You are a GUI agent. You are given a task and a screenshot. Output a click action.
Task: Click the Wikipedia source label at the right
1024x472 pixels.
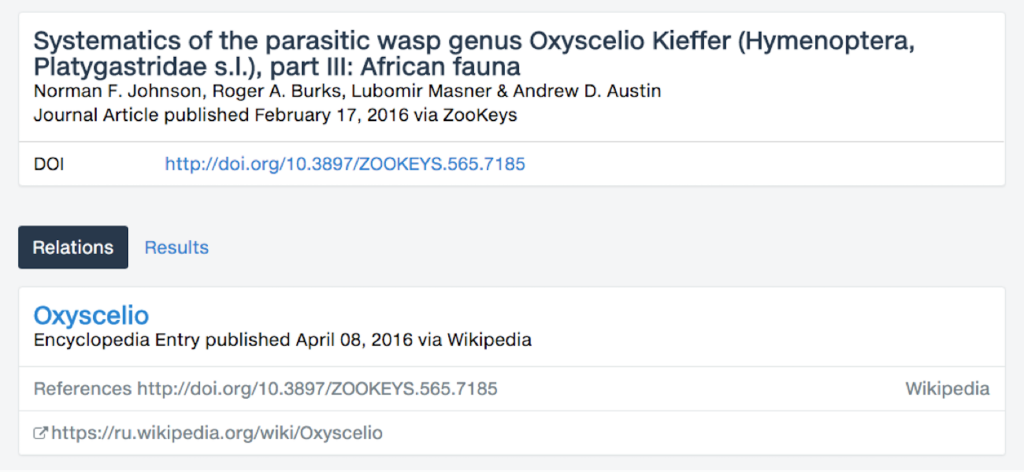click(947, 388)
